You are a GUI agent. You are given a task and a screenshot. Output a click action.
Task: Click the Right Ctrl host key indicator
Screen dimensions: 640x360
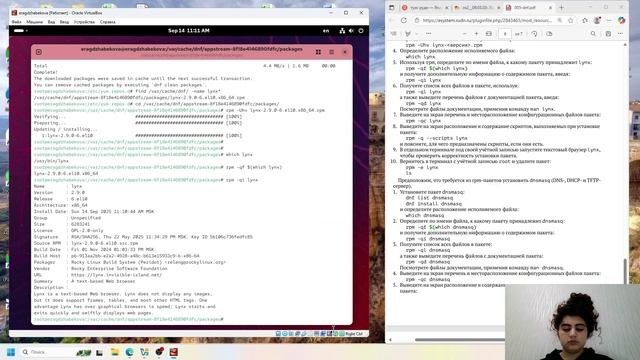354,334
